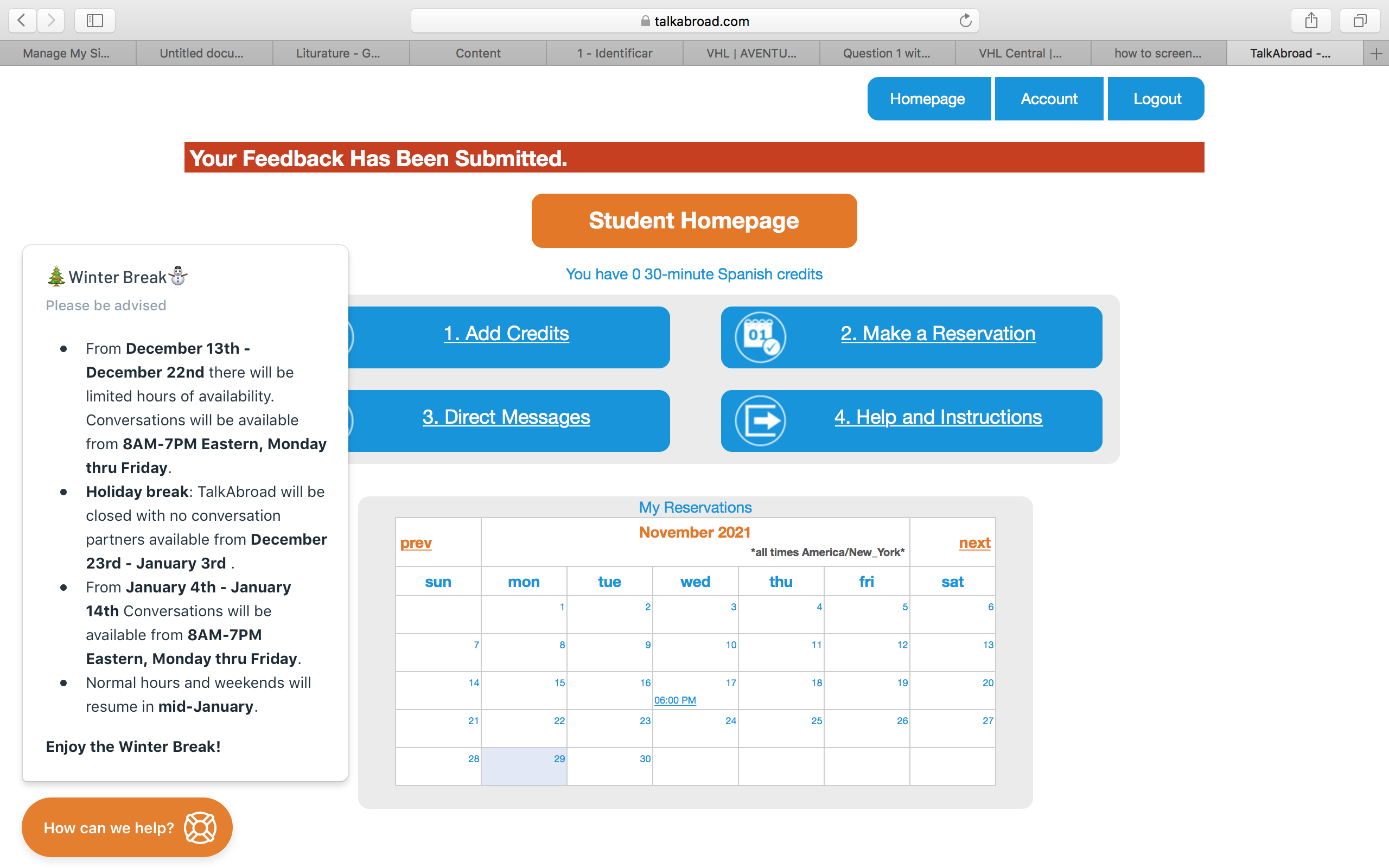Go to next month with next link
This screenshot has height=868, width=1389.
(974, 542)
